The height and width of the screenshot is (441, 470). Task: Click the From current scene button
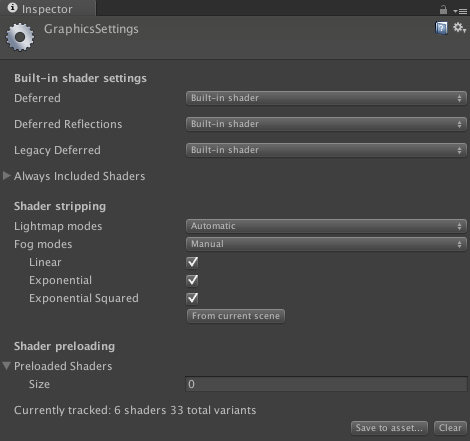tap(236, 316)
